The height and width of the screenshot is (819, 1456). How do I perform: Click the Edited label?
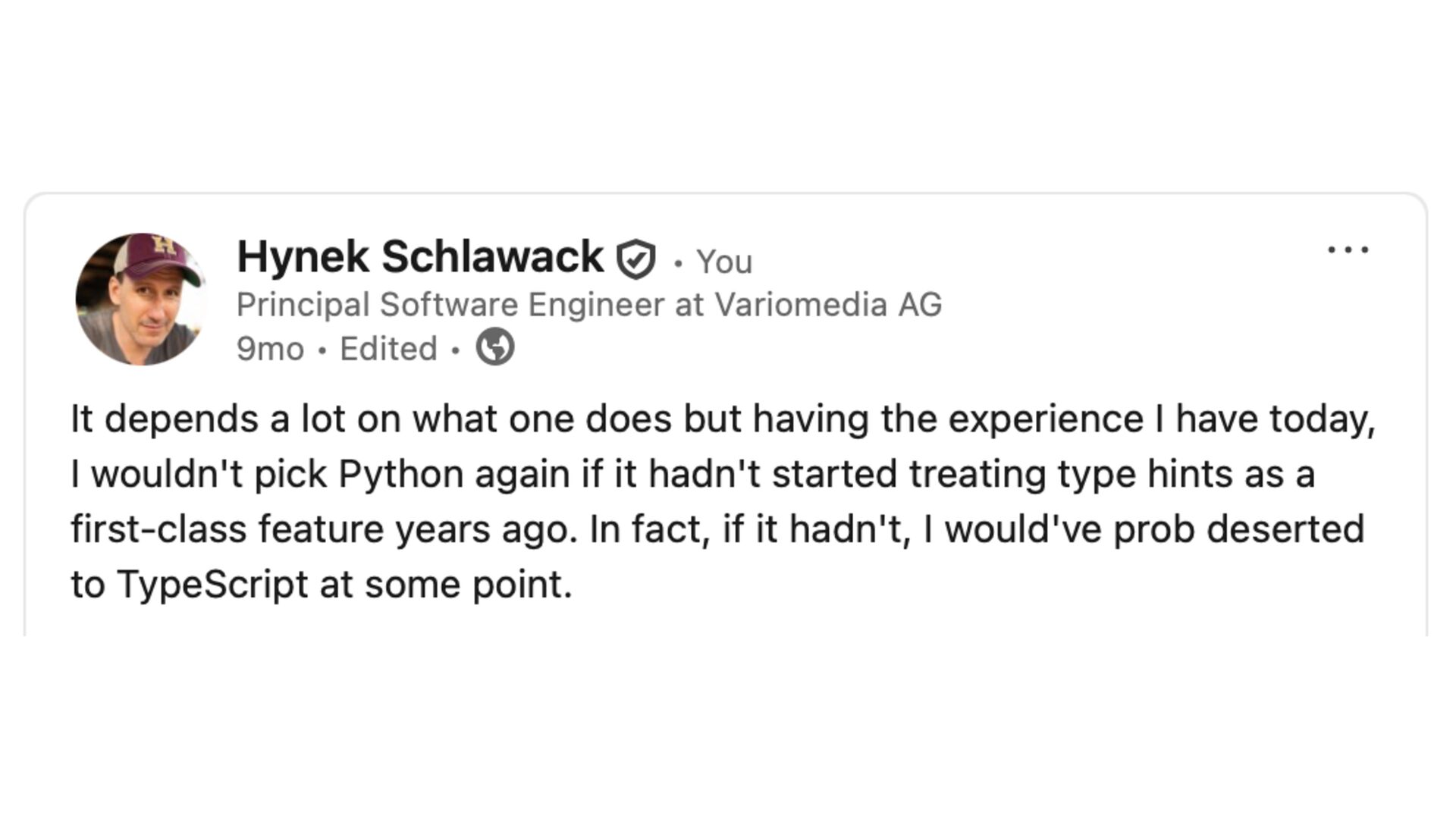click(388, 349)
